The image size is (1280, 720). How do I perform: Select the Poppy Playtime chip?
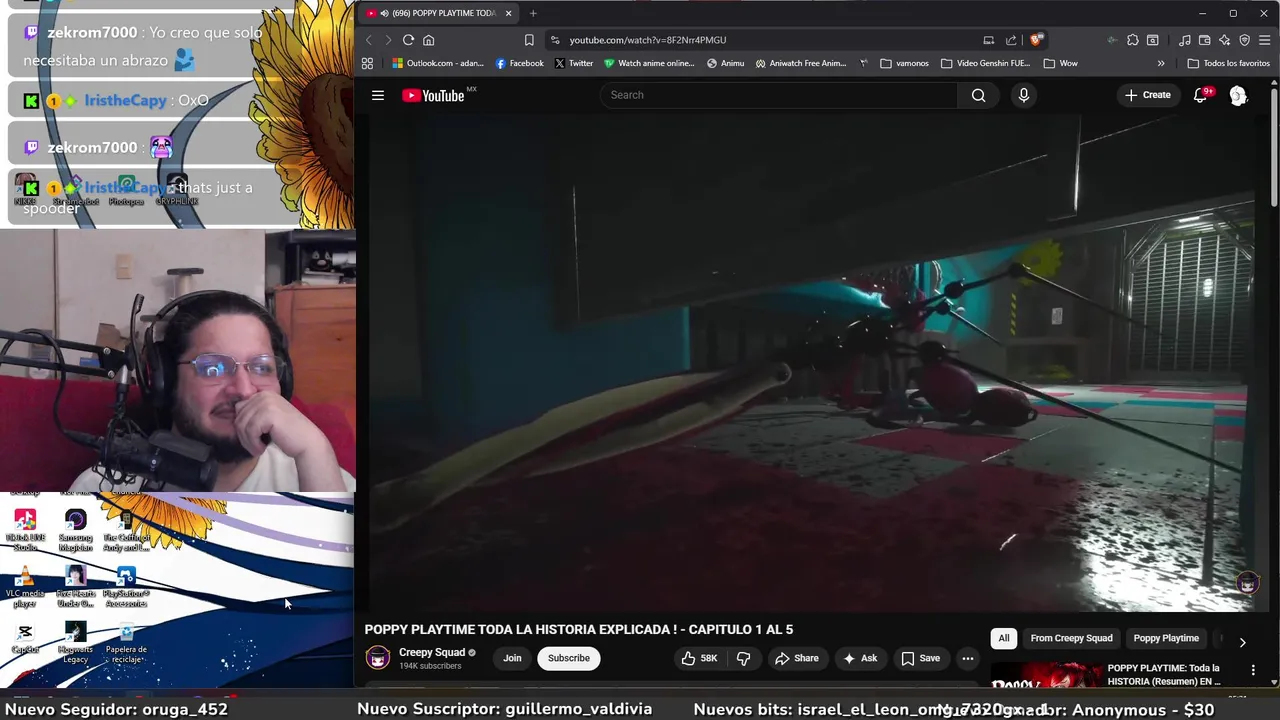point(1166,638)
